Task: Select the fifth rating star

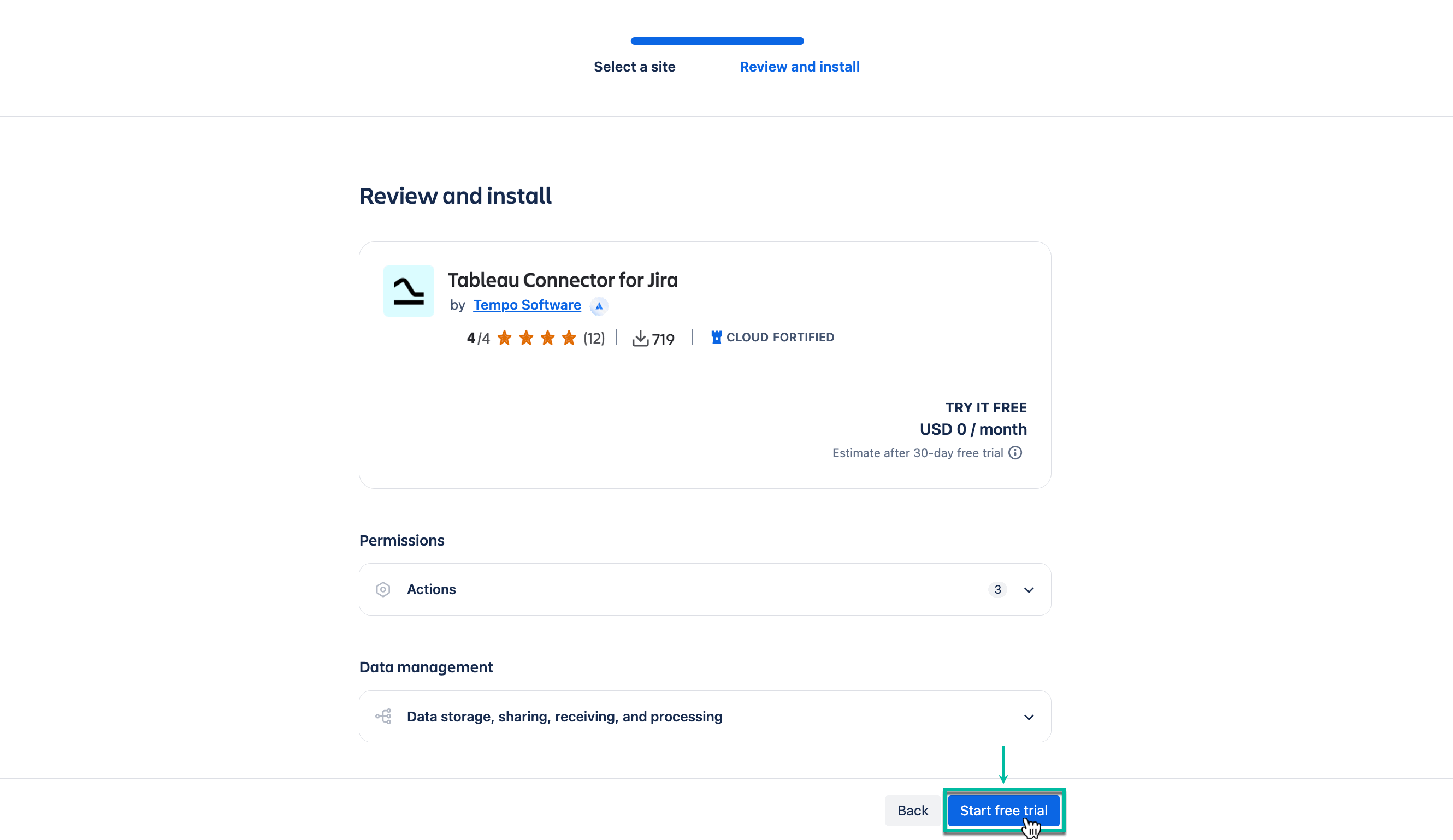Action: pos(569,338)
